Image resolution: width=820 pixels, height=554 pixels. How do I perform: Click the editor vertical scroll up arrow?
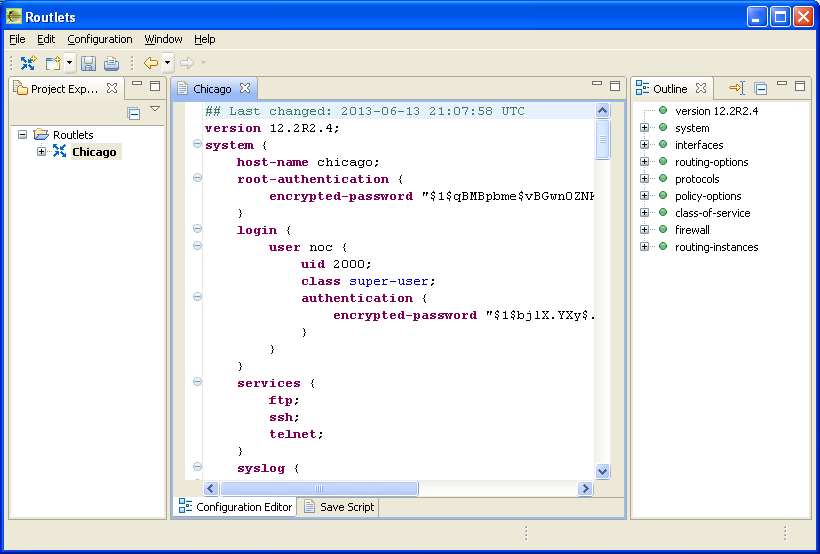click(x=602, y=110)
